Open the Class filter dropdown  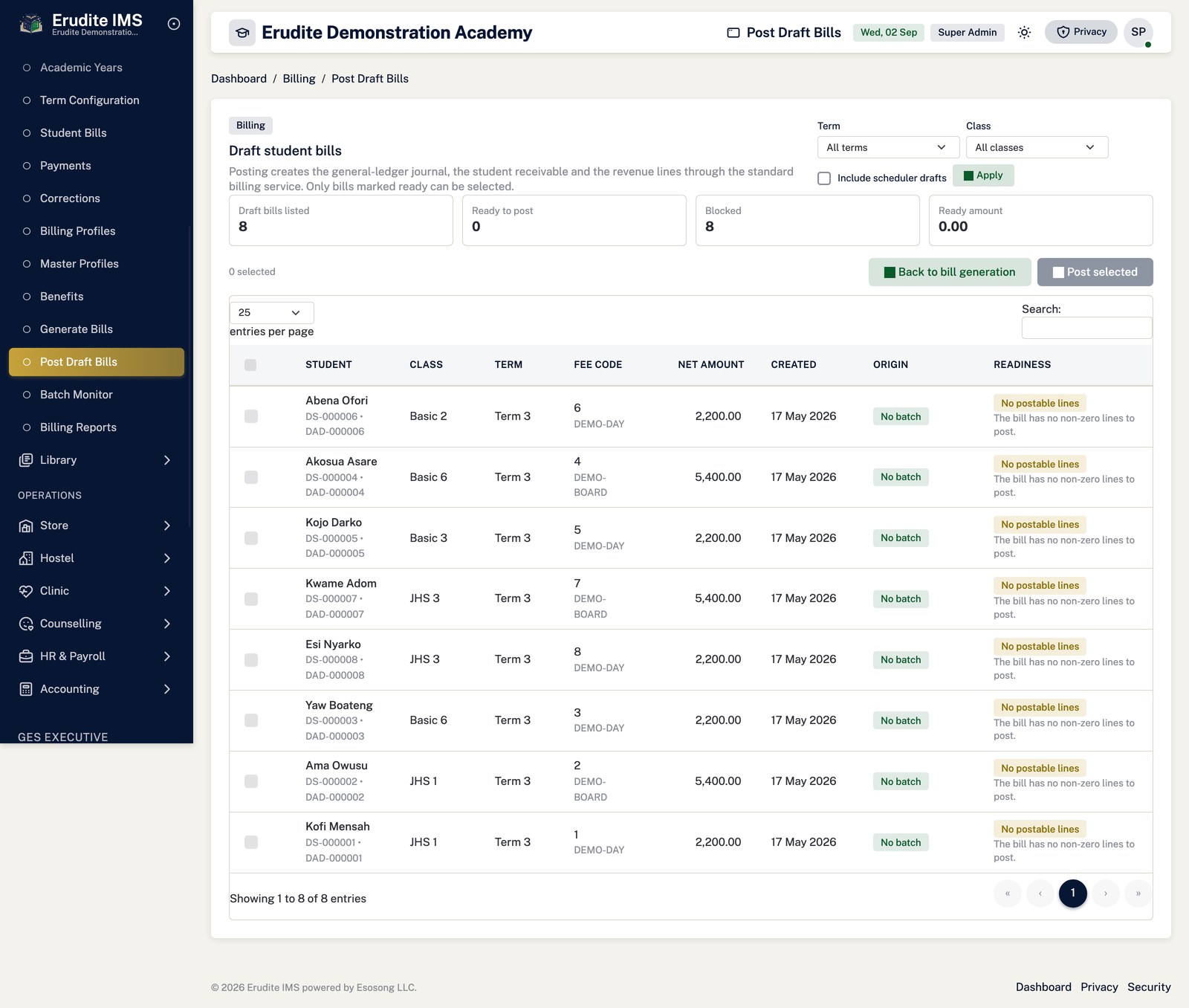coord(1037,147)
